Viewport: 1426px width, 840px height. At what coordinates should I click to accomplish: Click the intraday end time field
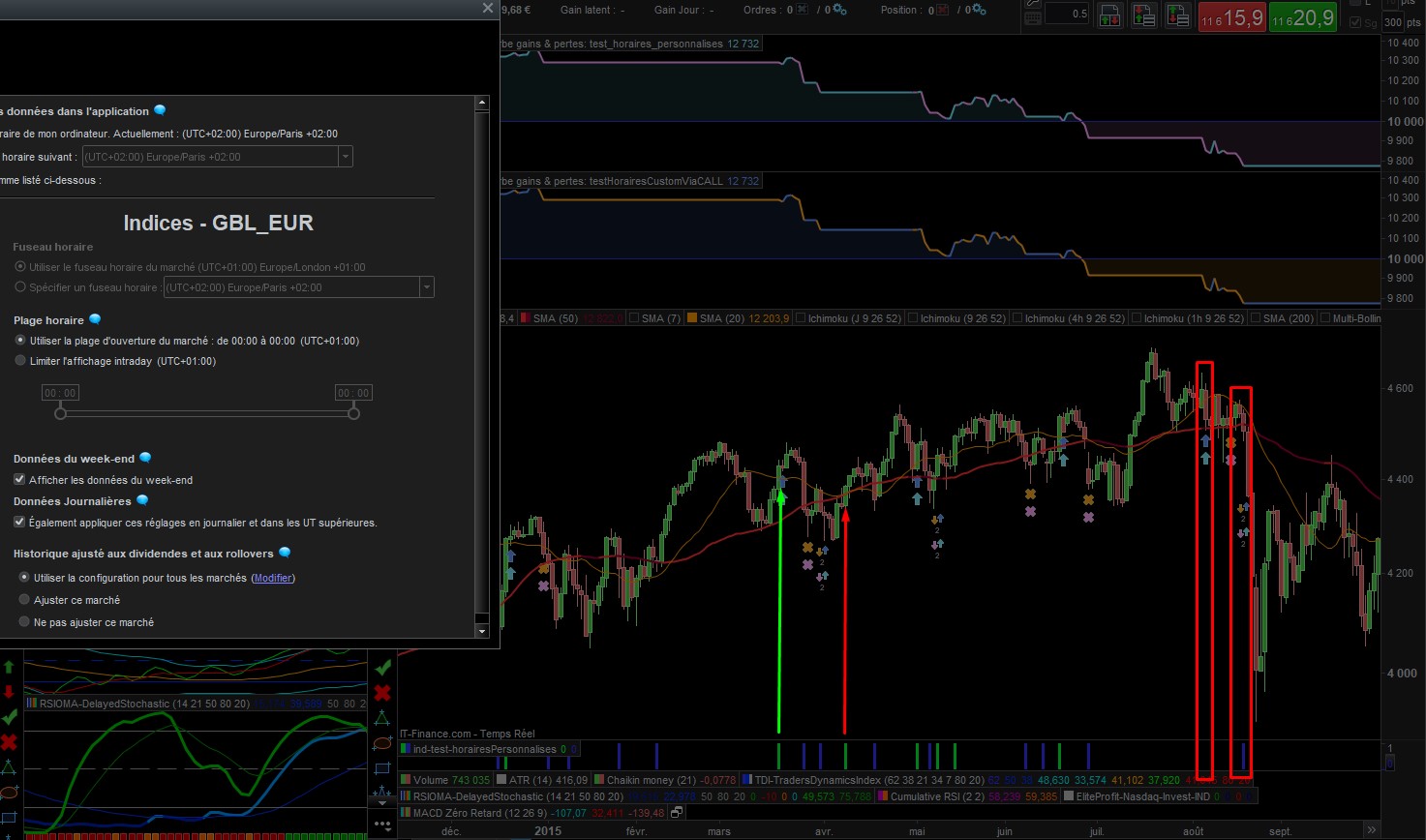[x=353, y=393]
